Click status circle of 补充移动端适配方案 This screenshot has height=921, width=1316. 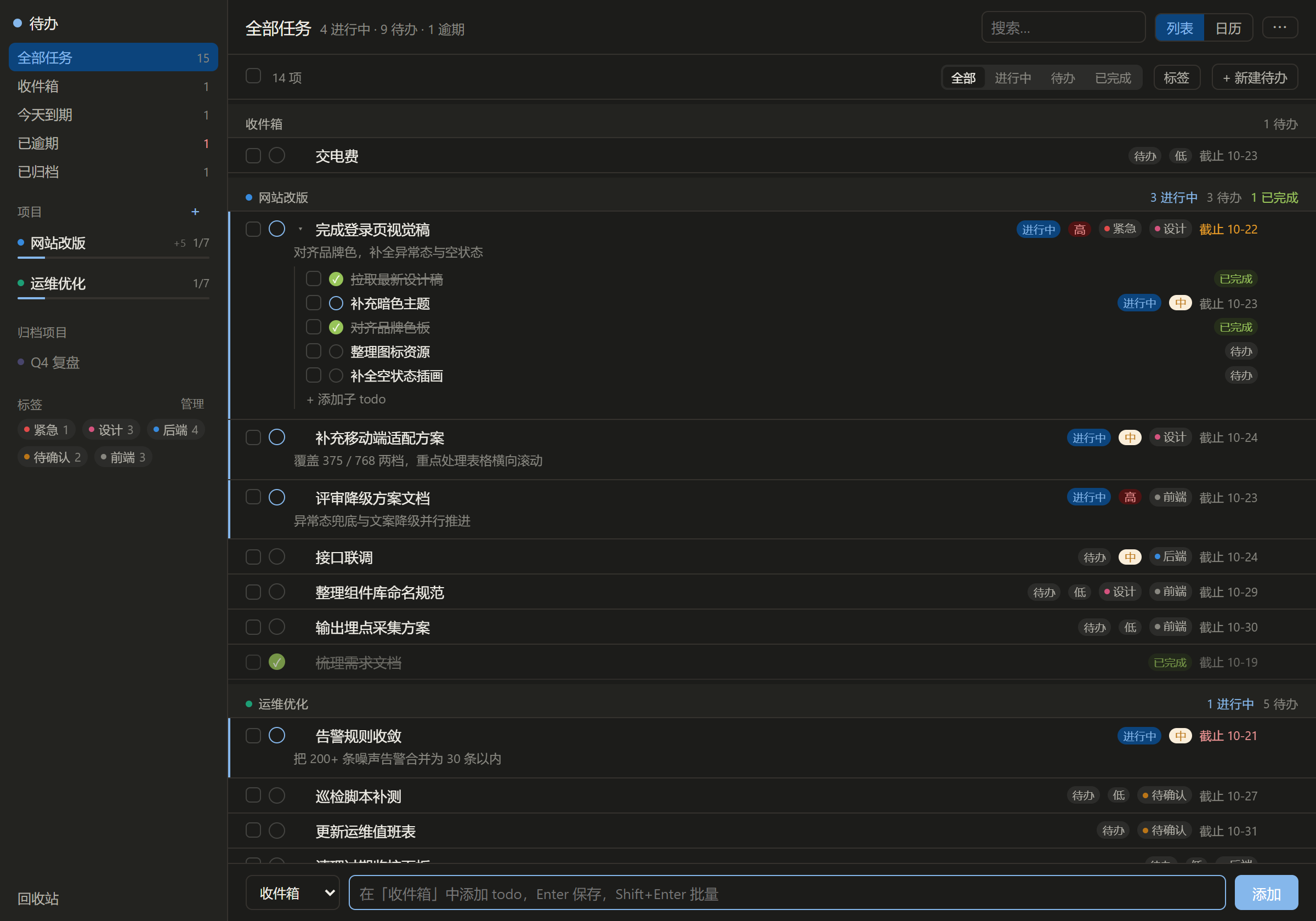click(x=277, y=437)
